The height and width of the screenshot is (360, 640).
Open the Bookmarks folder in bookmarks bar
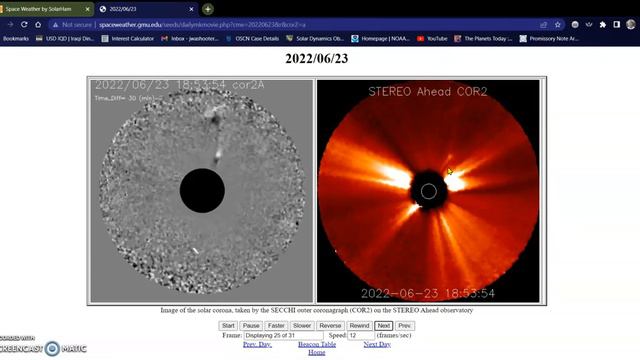[x=16, y=38]
